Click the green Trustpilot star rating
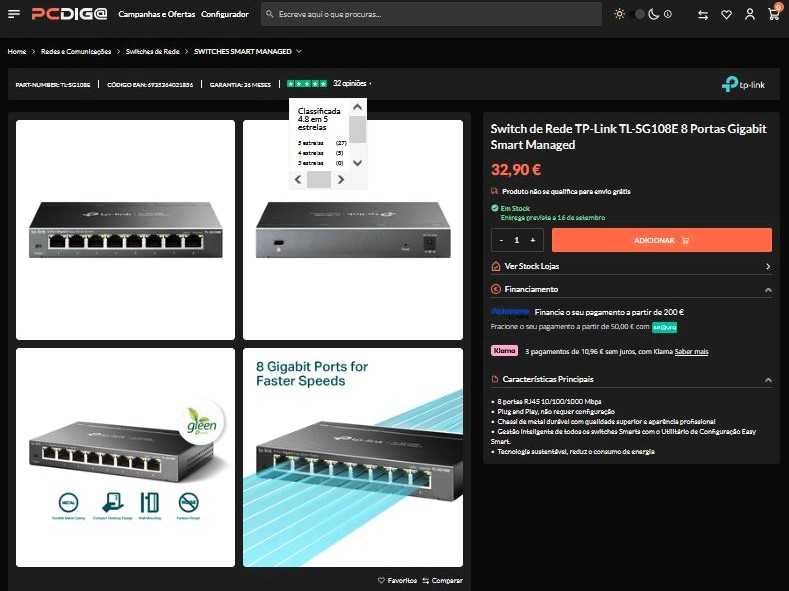The height and width of the screenshot is (591, 789). pos(307,83)
